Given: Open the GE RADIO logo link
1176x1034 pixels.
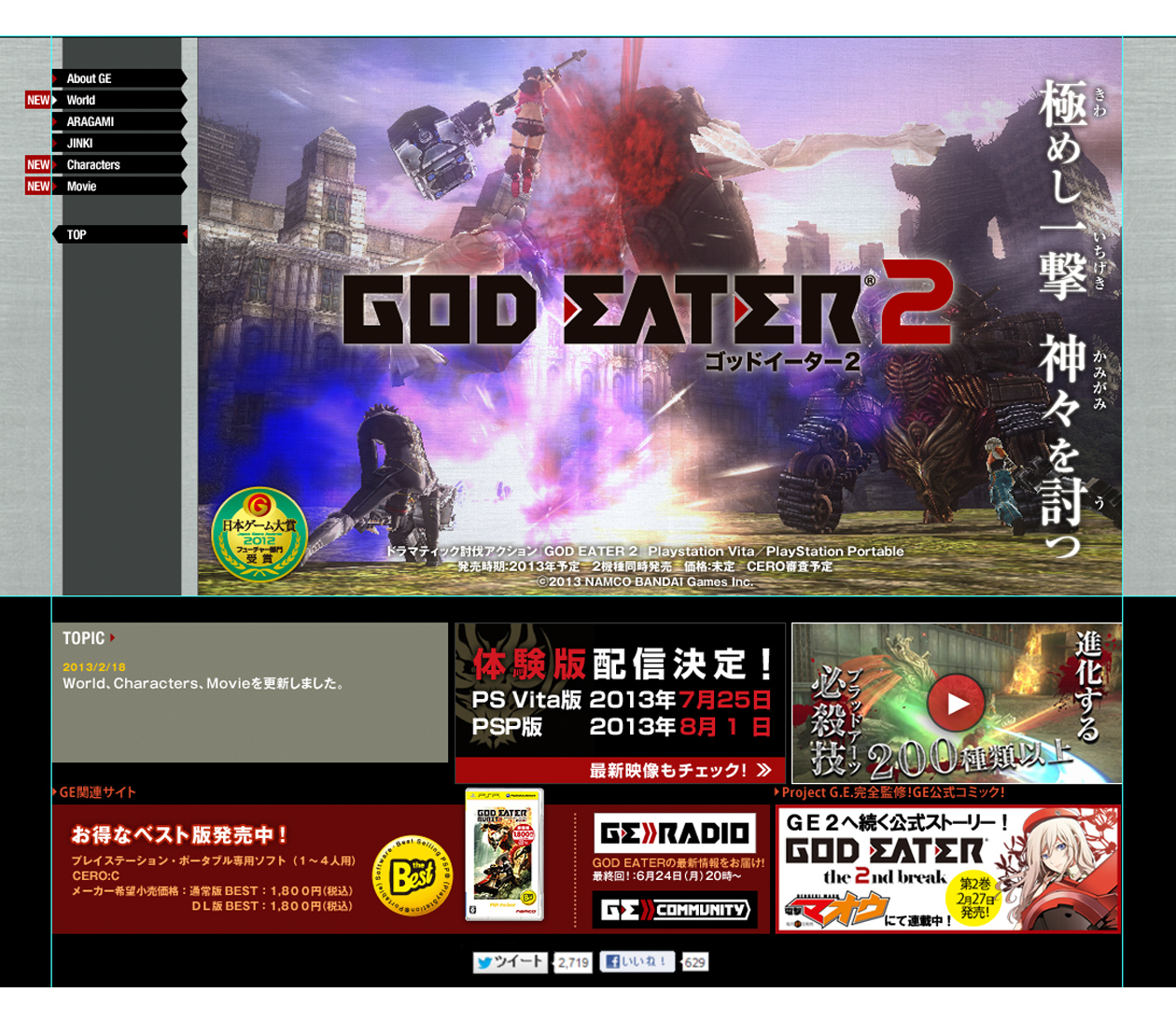Looking at the screenshot, I should coord(675,833).
